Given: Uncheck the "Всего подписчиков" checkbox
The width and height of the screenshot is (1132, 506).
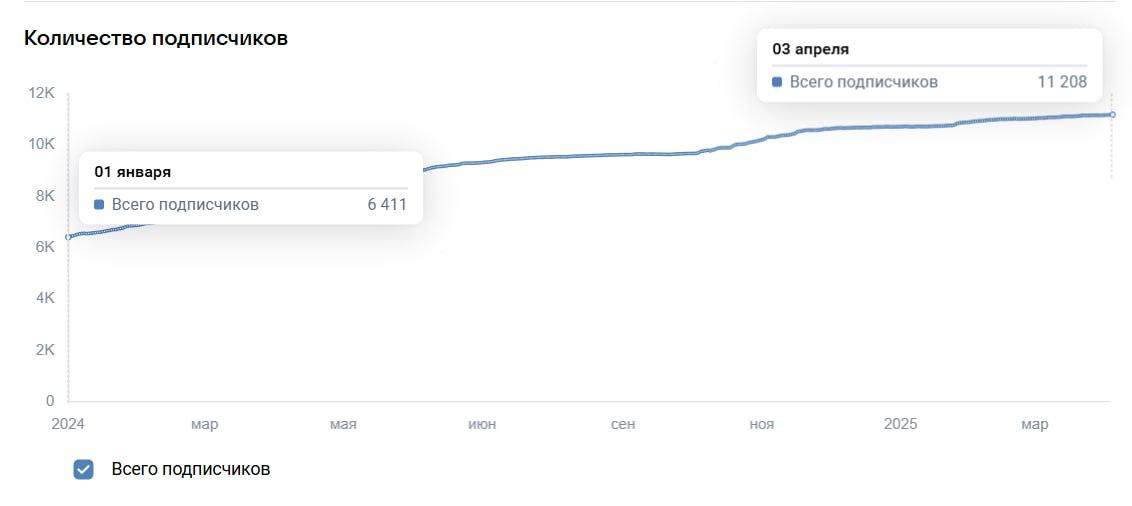Looking at the screenshot, I should [84, 469].
